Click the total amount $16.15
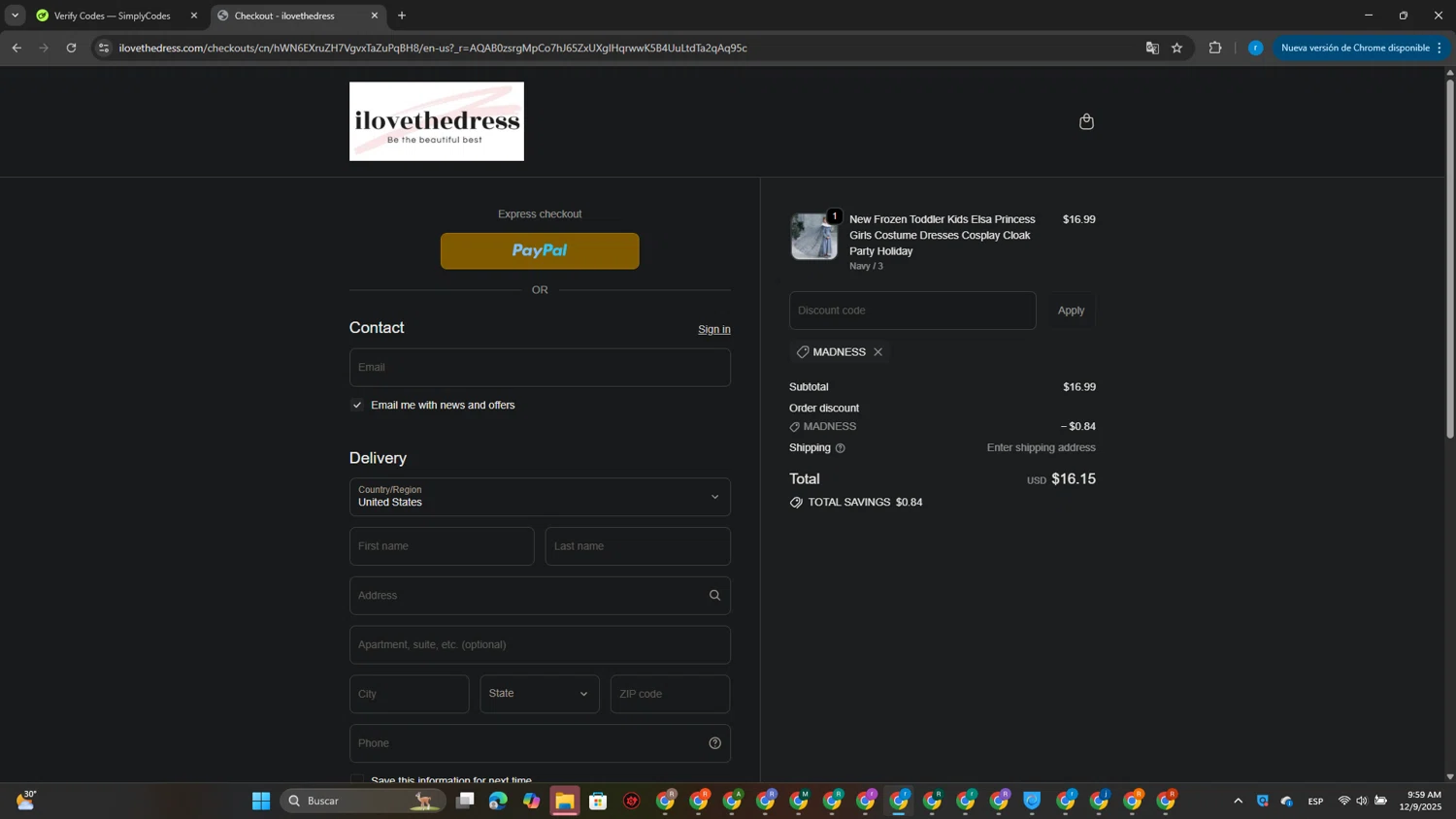This screenshot has height=819, width=1456. click(x=1074, y=479)
